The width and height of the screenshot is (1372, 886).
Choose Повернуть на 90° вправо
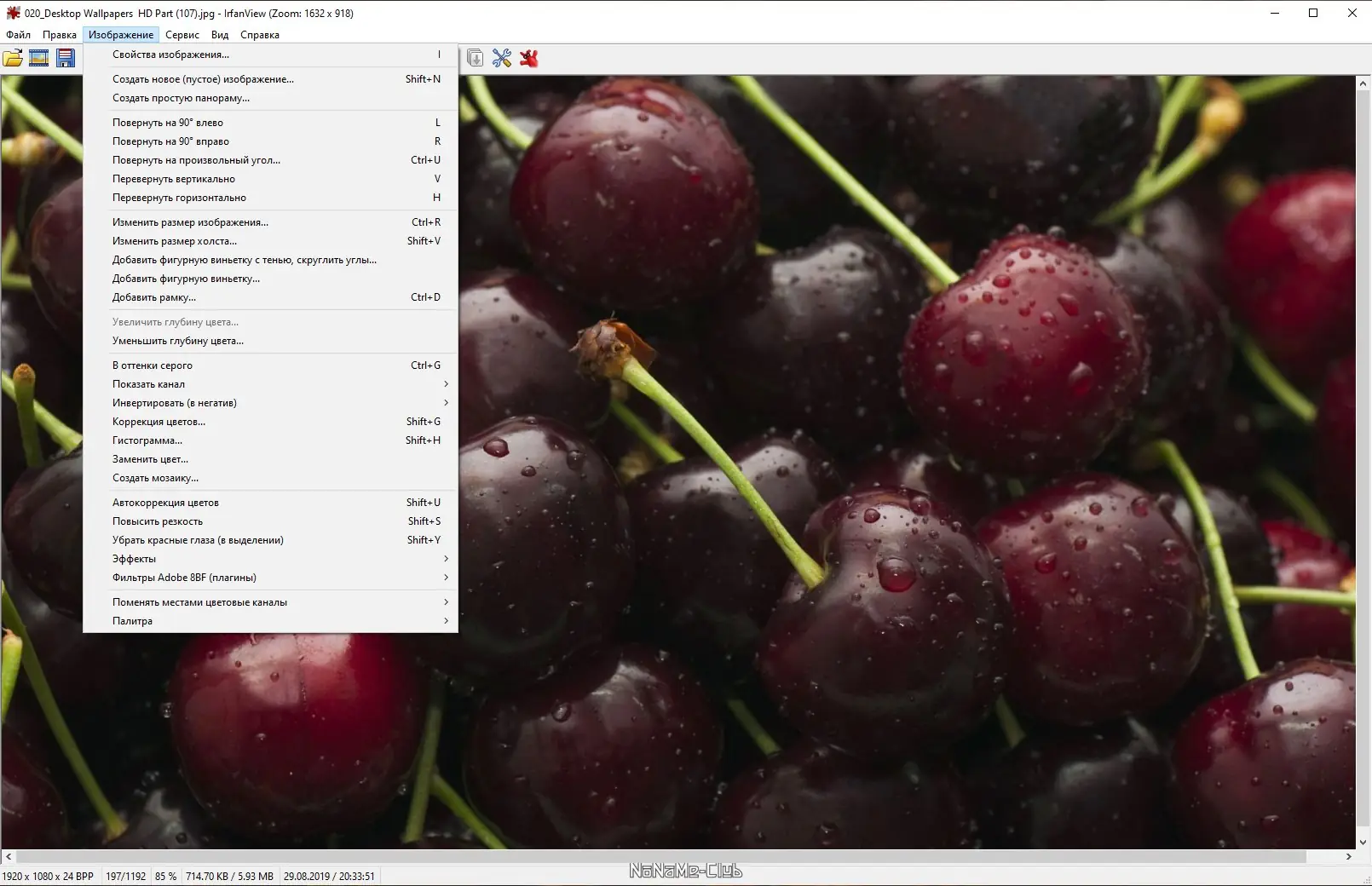point(270,141)
